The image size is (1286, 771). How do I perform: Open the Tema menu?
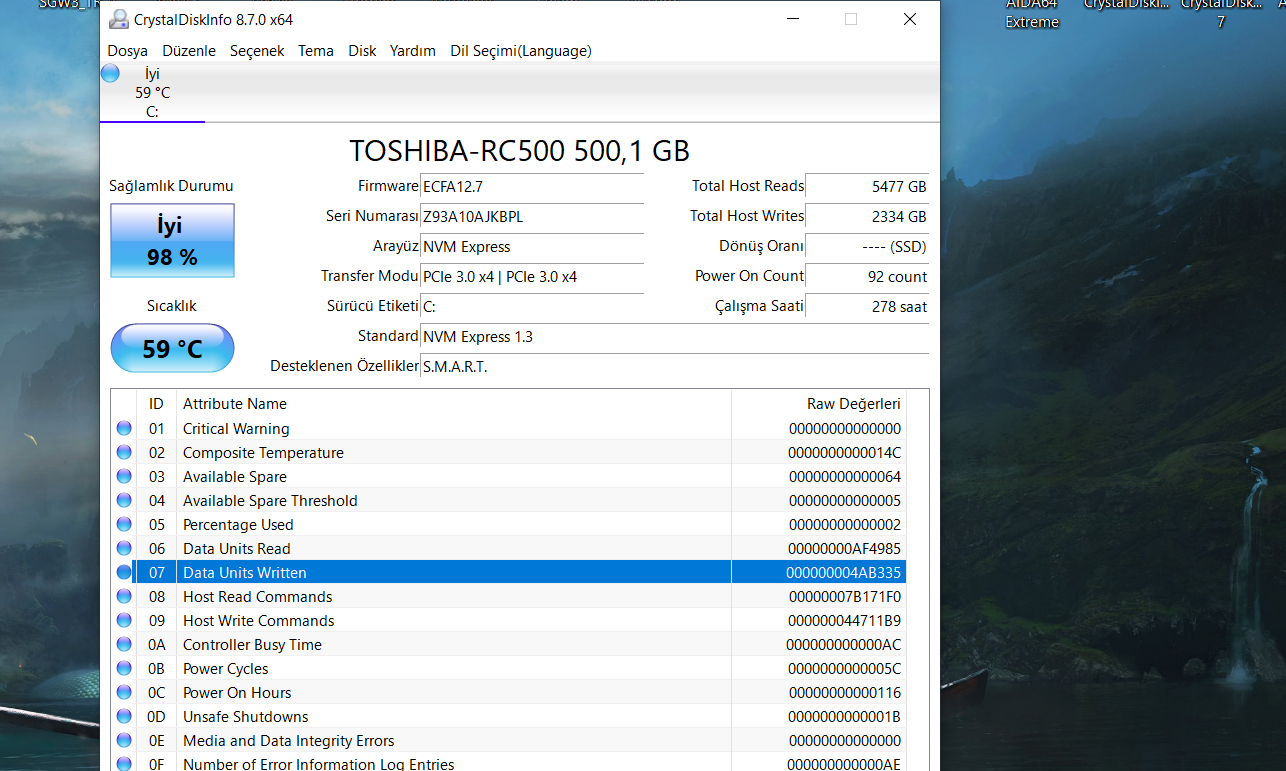point(316,51)
